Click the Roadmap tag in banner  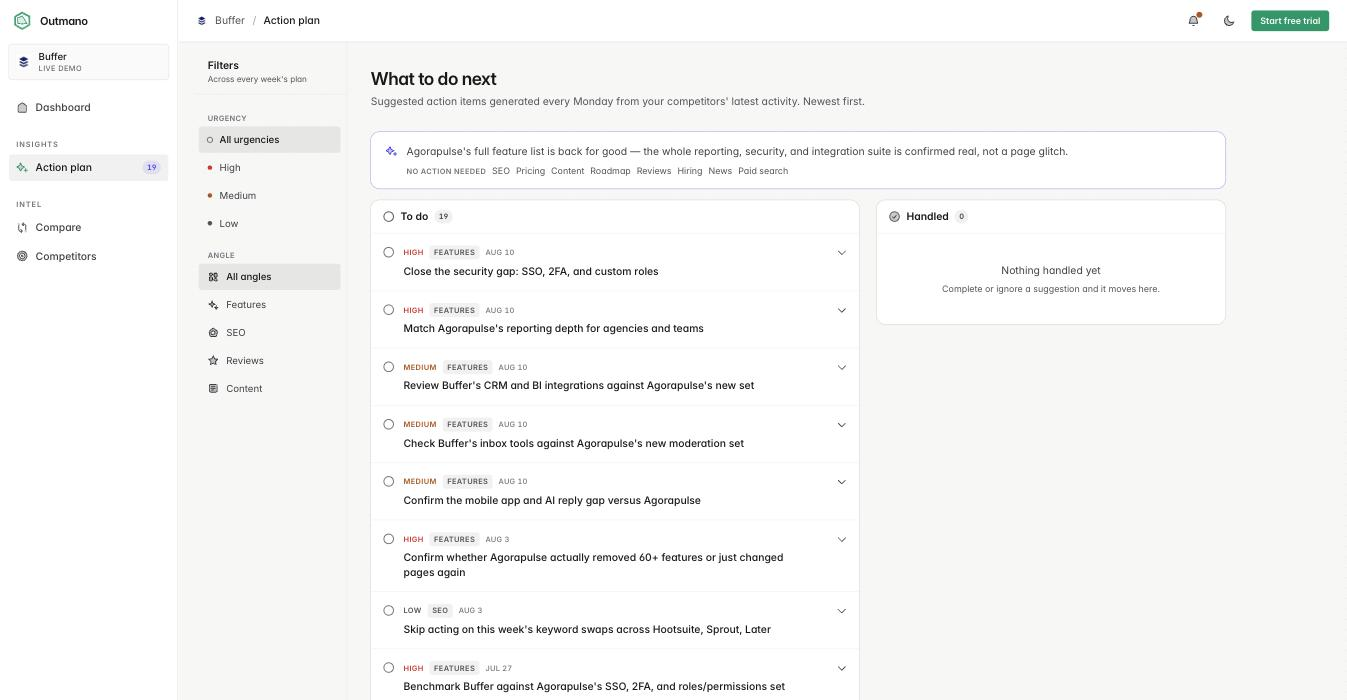[x=610, y=172]
